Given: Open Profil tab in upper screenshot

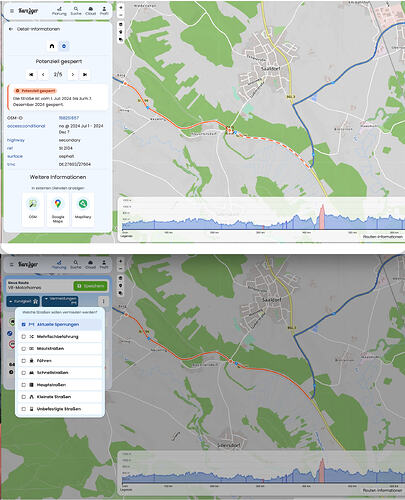Looking at the screenshot, I should pyautogui.click(x=104, y=11).
